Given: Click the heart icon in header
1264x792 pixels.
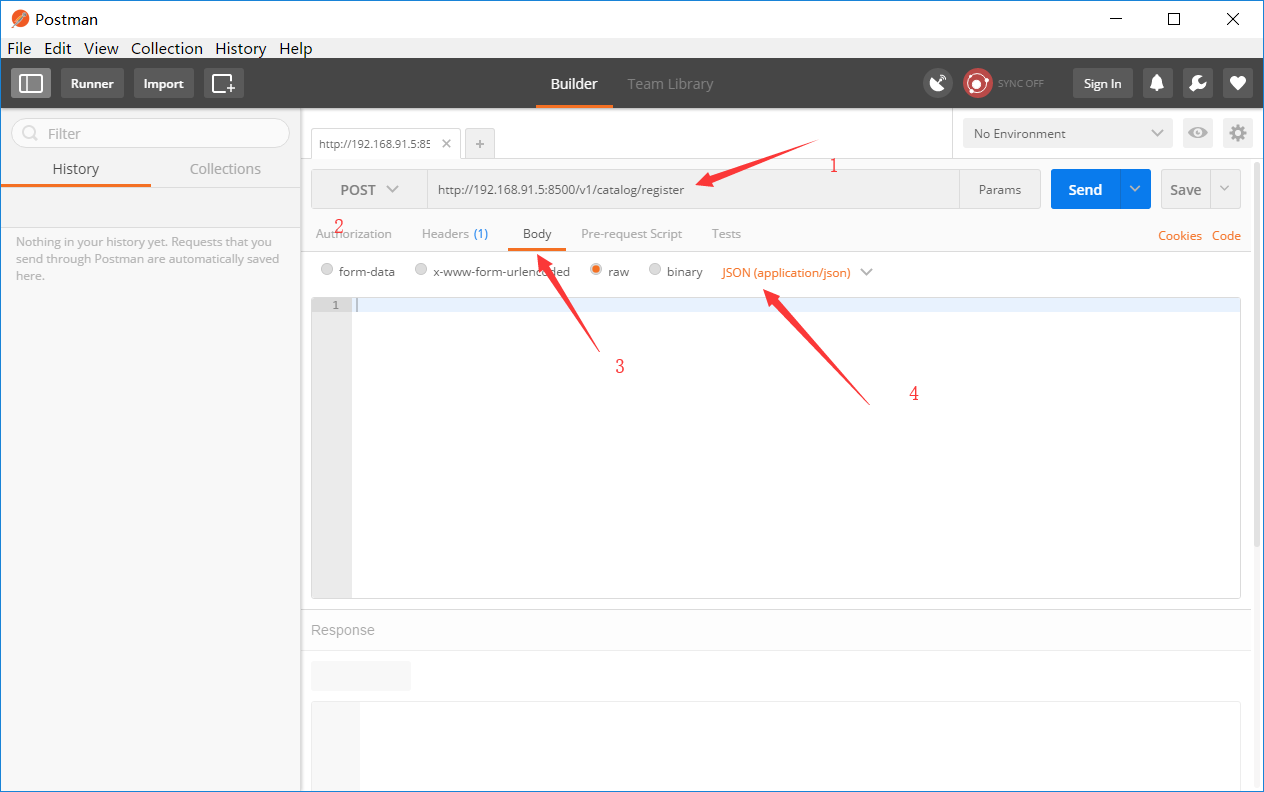Looking at the screenshot, I should pyautogui.click(x=1238, y=83).
